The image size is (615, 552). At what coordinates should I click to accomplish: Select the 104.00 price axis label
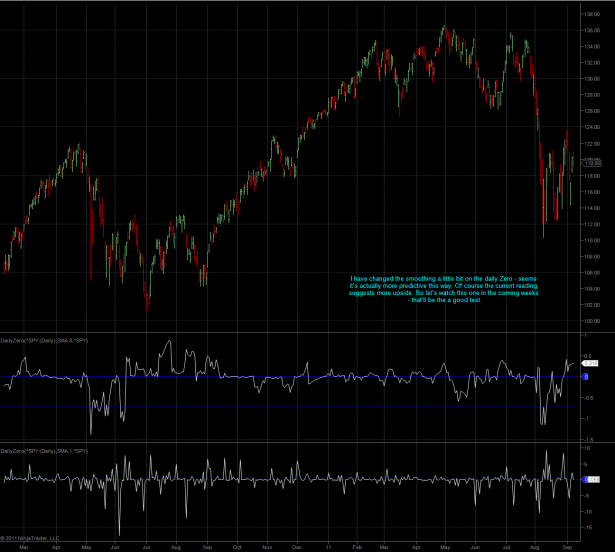[x=592, y=289]
